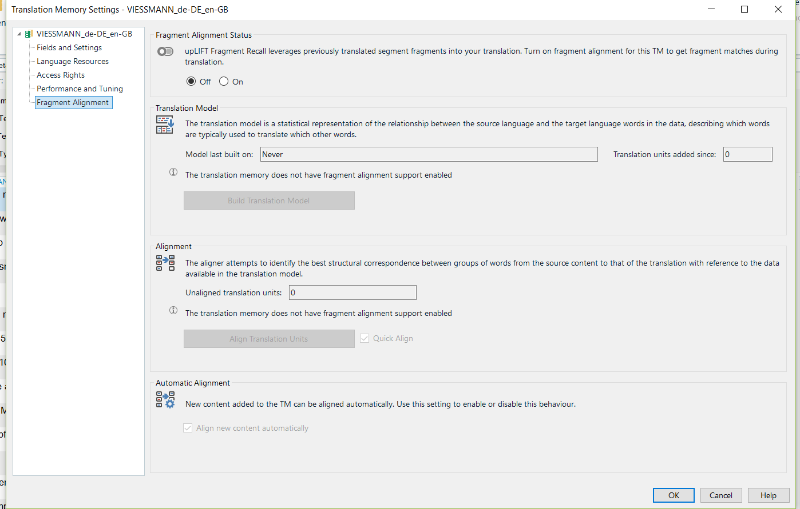Click the Model last built on field
The image size is (800, 509).
click(x=429, y=155)
